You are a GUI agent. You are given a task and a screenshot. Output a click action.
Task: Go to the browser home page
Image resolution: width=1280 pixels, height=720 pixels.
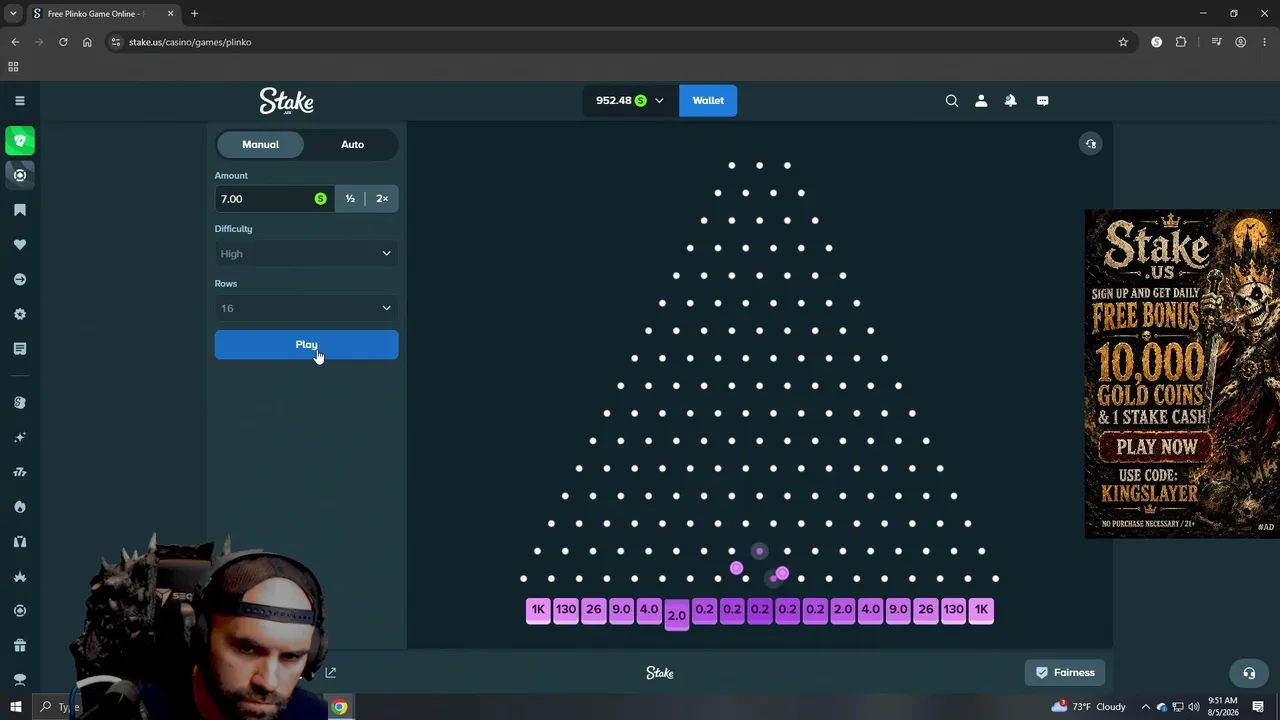coord(87,42)
